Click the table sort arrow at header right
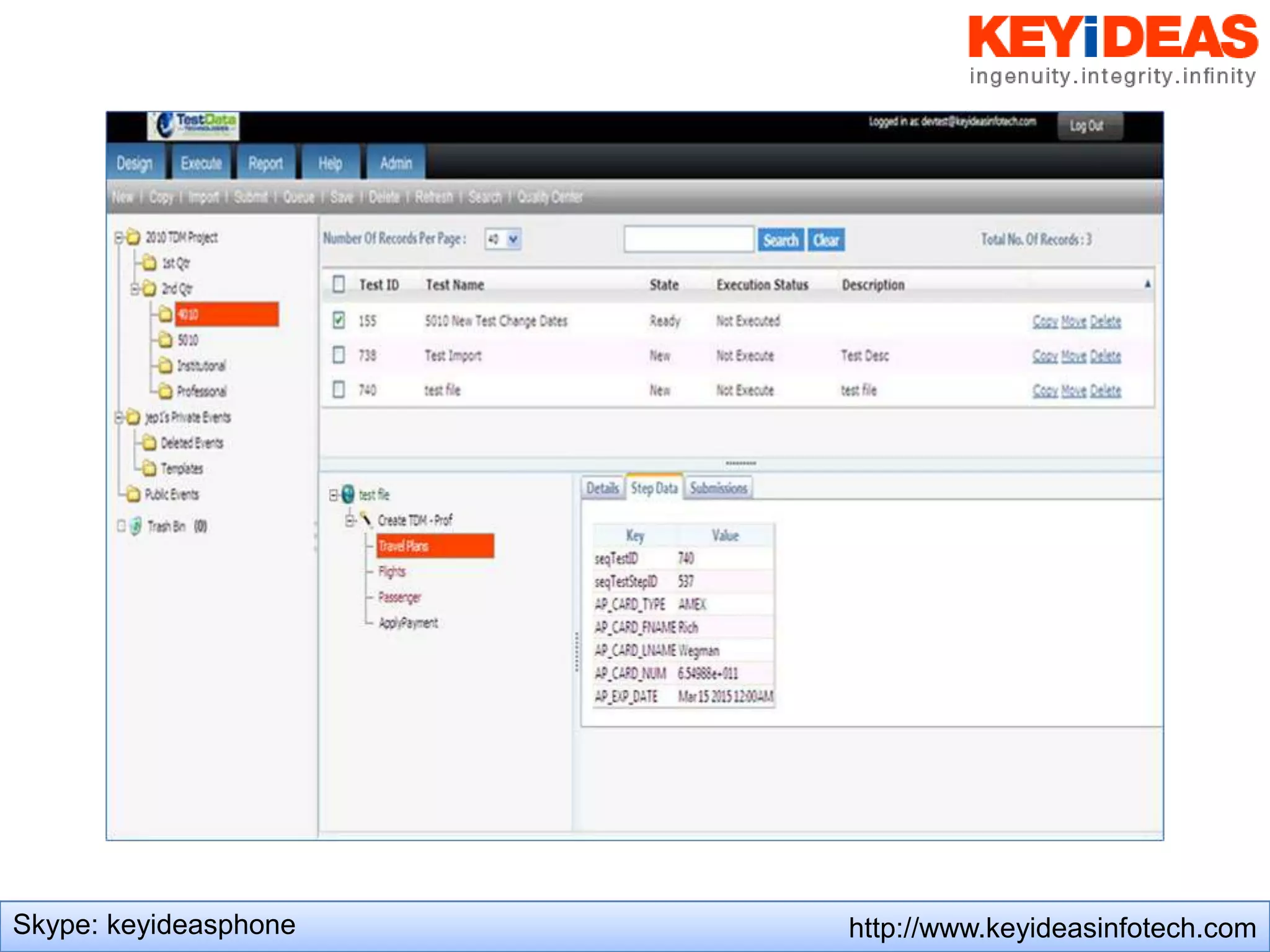 1147,284
